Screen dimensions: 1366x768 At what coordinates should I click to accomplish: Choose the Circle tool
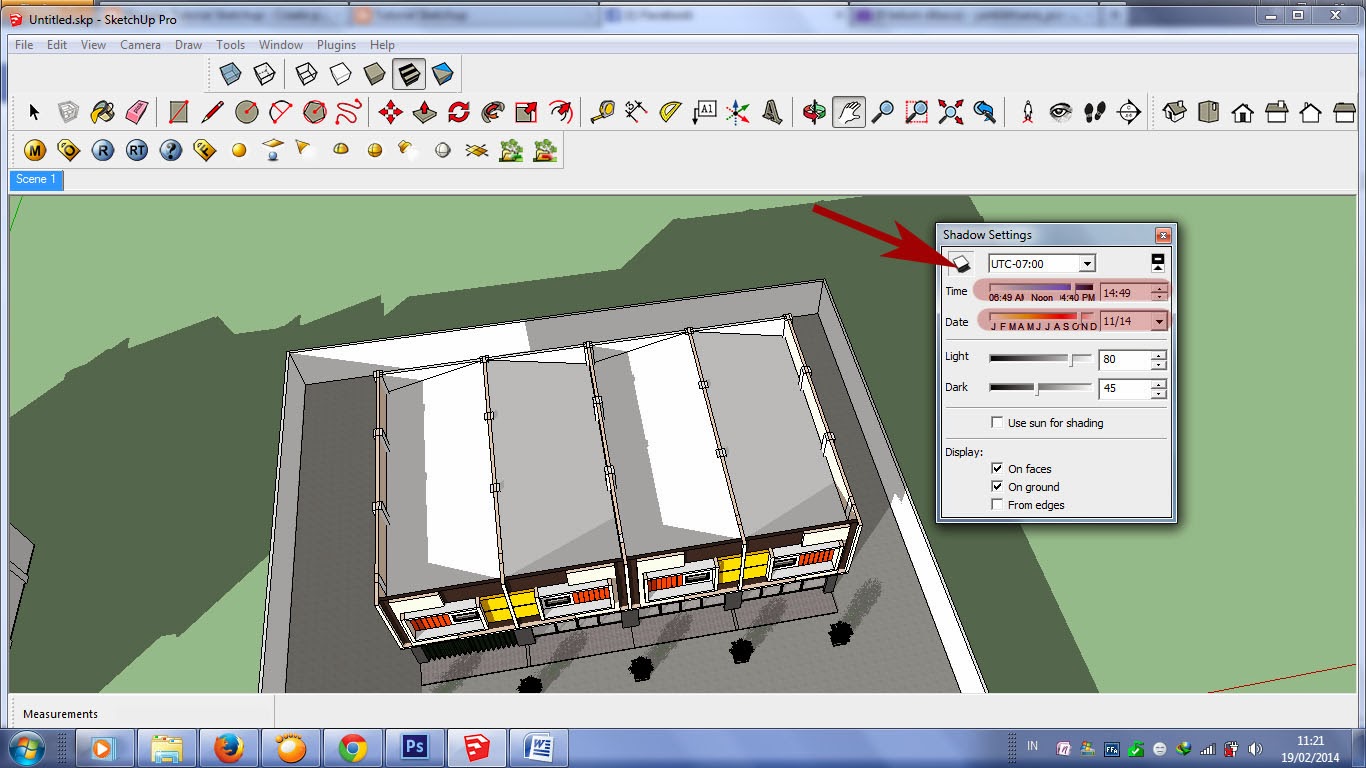tap(246, 112)
